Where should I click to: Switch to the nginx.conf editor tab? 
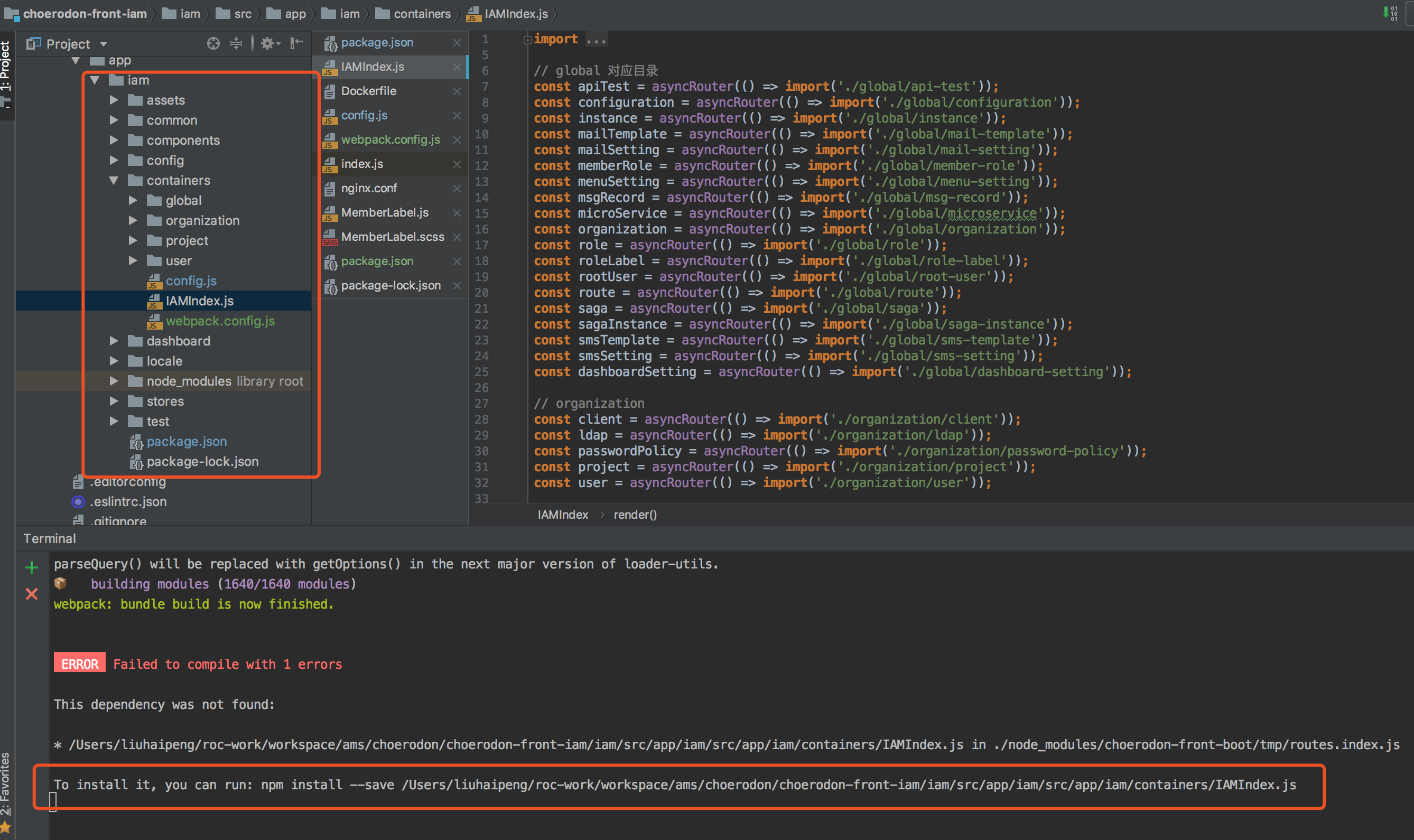click(368, 188)
